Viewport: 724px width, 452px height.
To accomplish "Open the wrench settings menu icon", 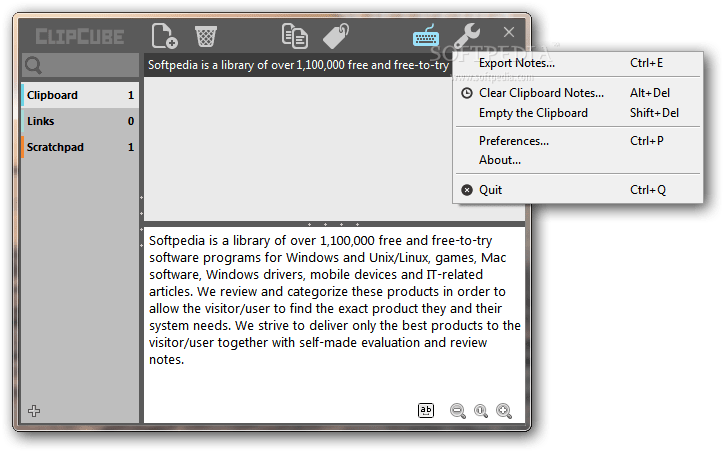I will point(467,36).
